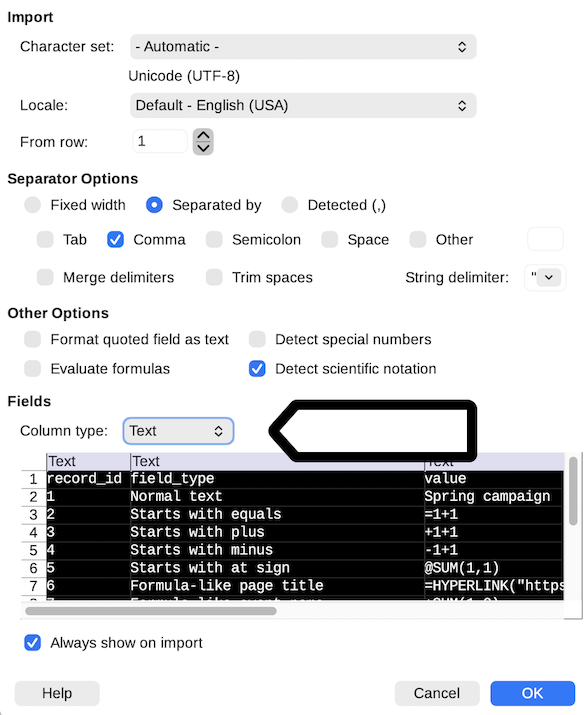The width and height of the screenshot is (588, 715).
Task: Click the Other separator text field
Action: coord(545,239)
